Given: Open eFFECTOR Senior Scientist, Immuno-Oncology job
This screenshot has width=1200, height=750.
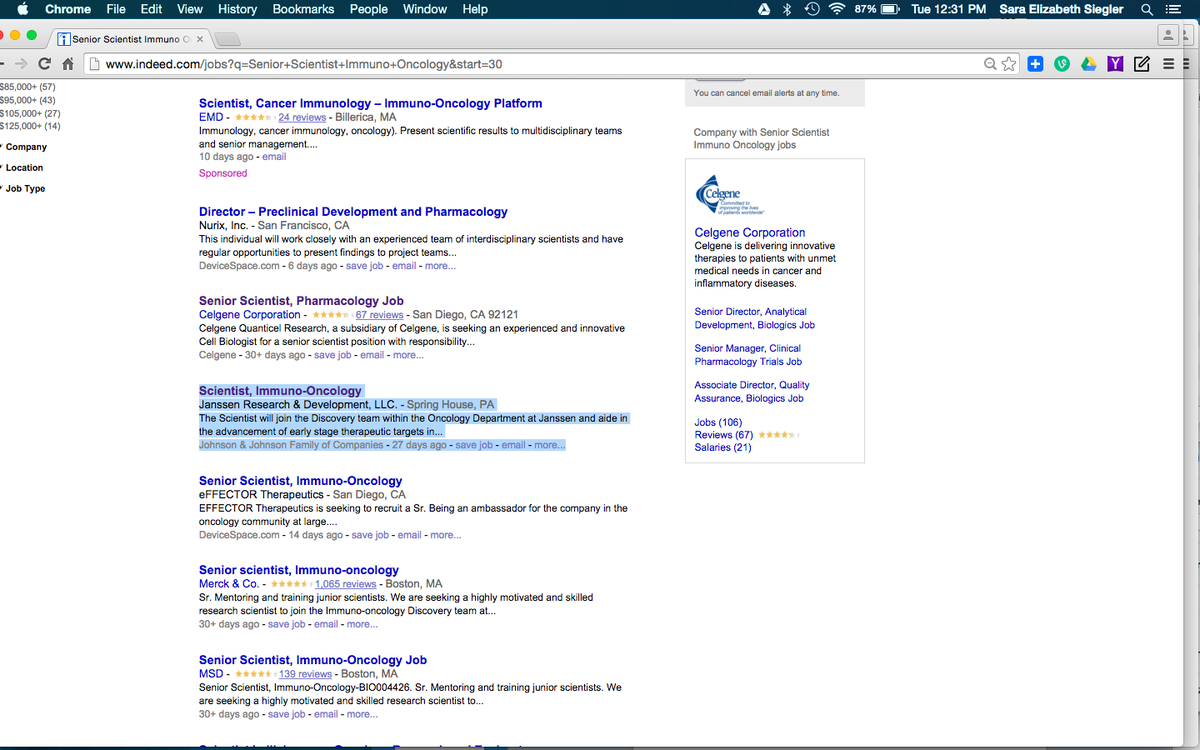Looking at the screenshot, I should pos(300,481).
